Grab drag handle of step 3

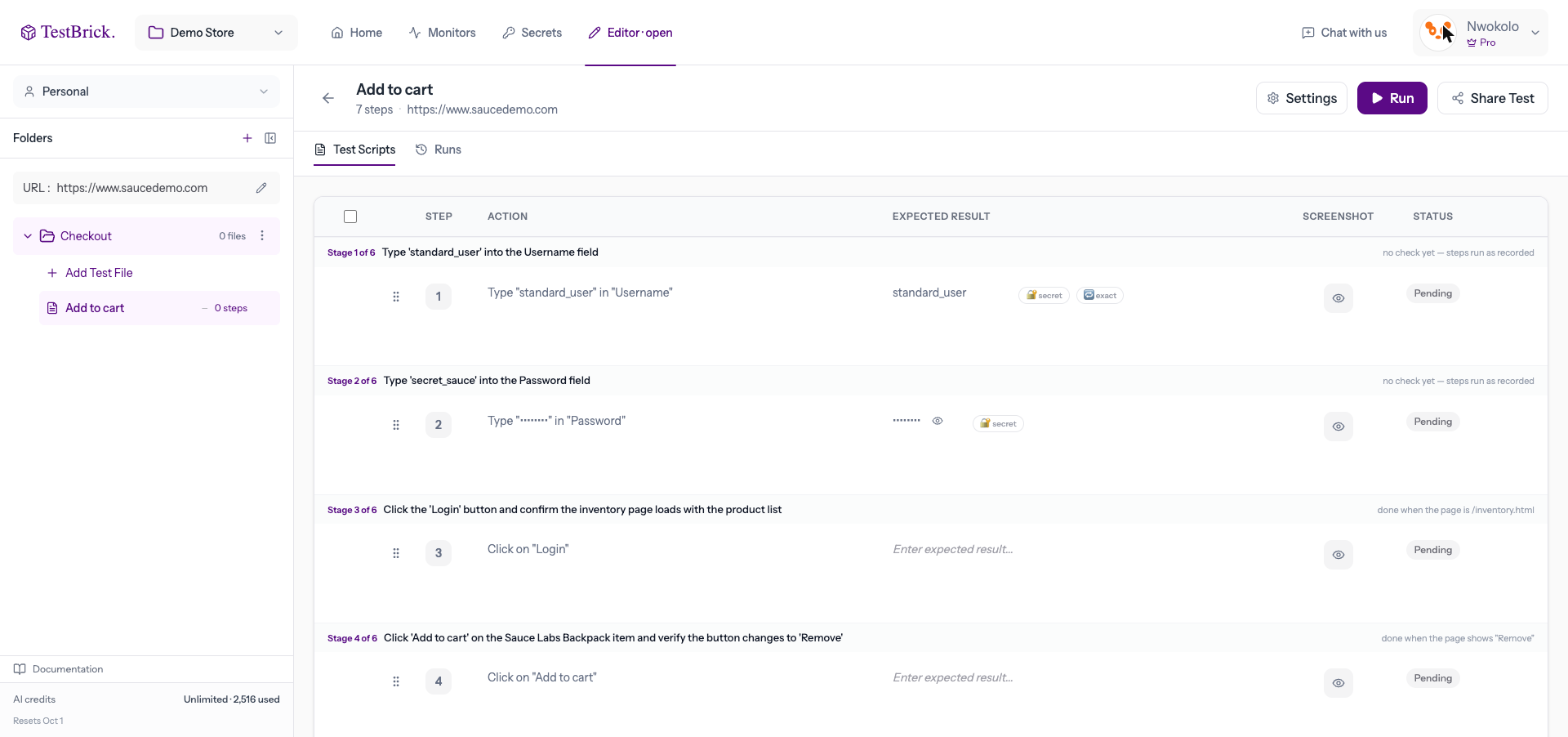pos(396,553)
